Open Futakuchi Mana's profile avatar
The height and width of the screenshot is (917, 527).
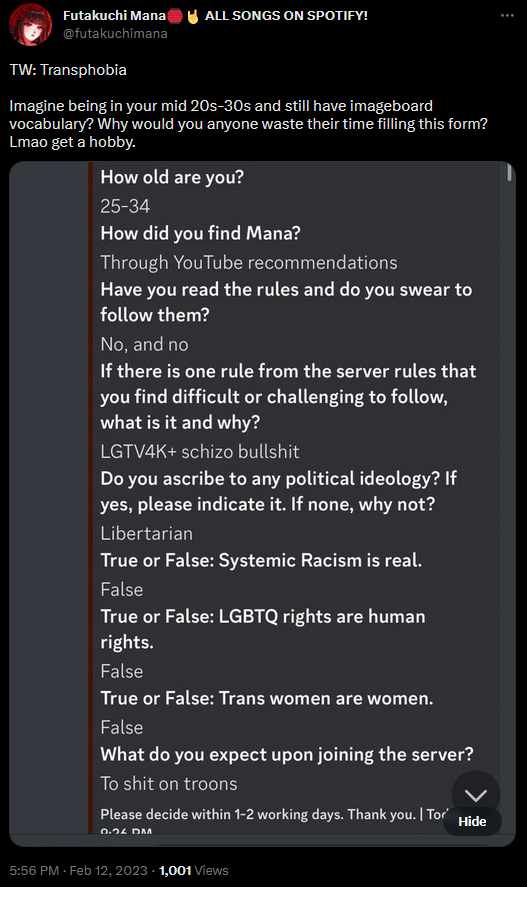click(30, 25)
